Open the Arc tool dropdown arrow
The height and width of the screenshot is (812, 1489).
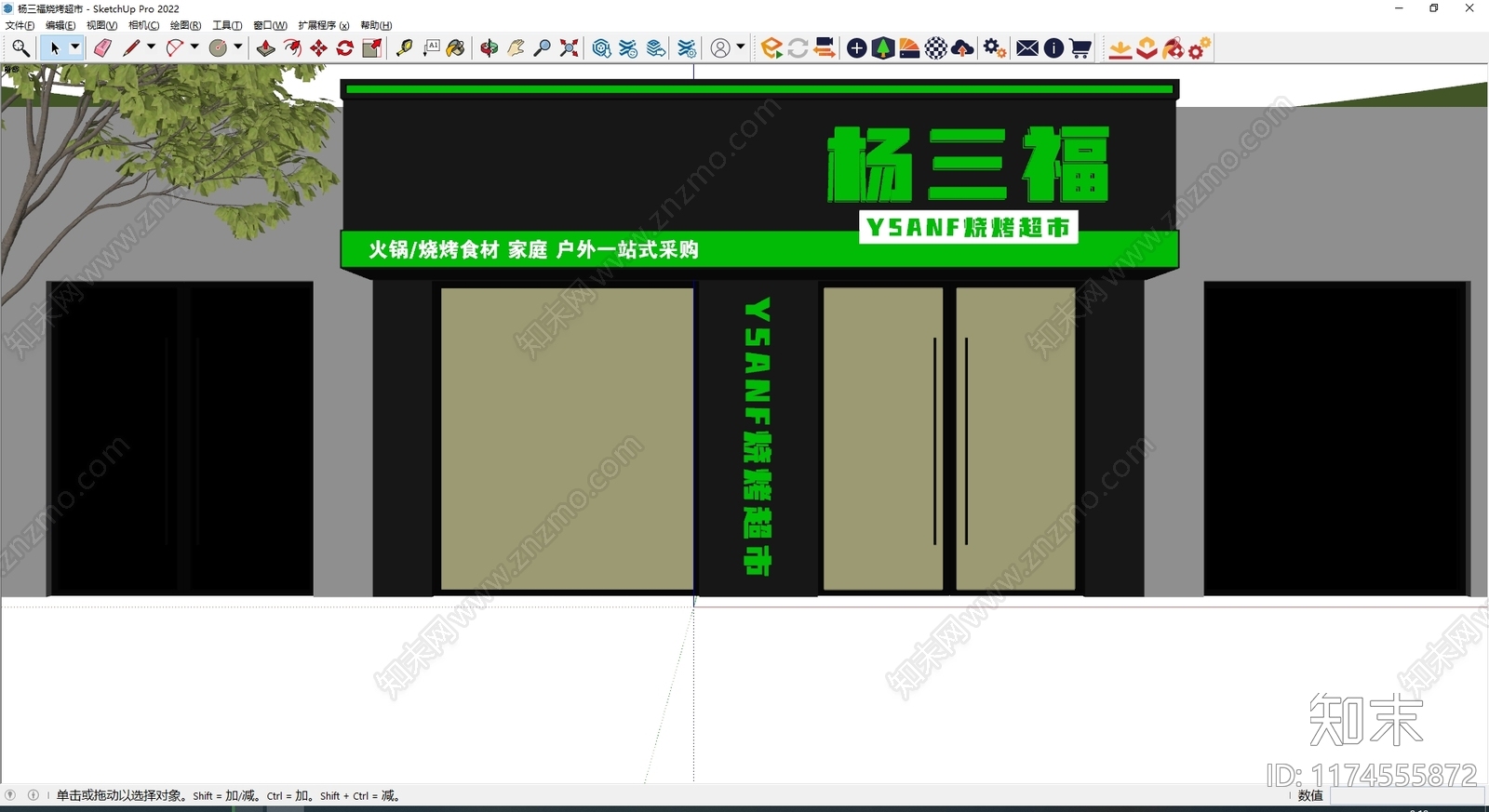pyautogui.click(x=195, y=47)
